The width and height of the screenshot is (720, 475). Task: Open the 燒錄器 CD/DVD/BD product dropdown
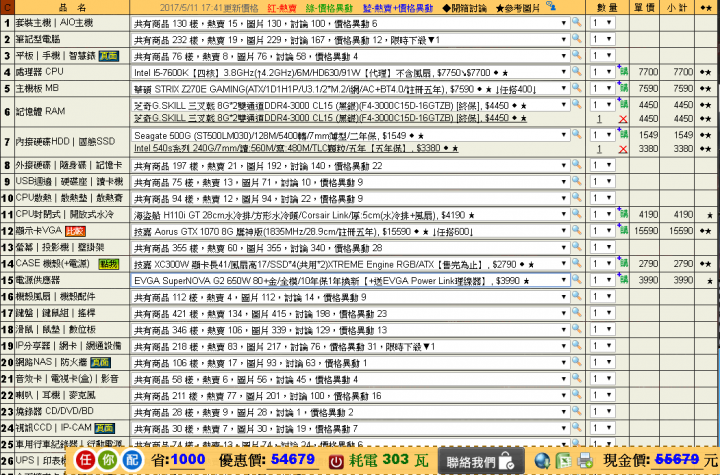point(350,412)
